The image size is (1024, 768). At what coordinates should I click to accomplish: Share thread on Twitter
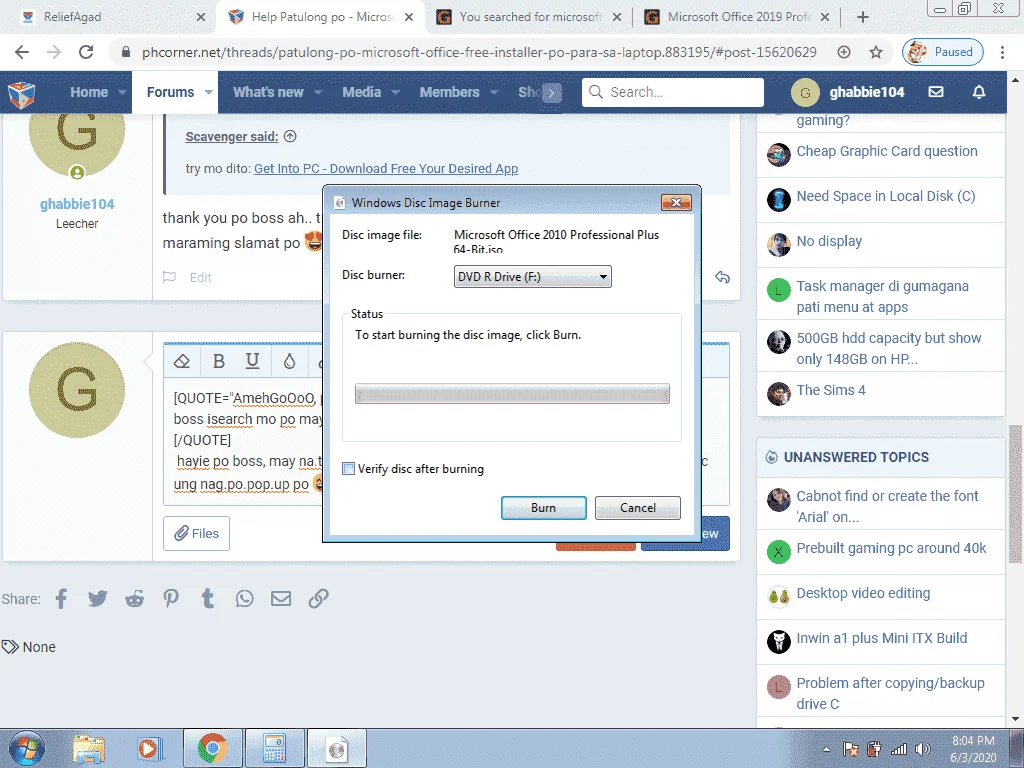pyautogui.click(x=98, y=598)
